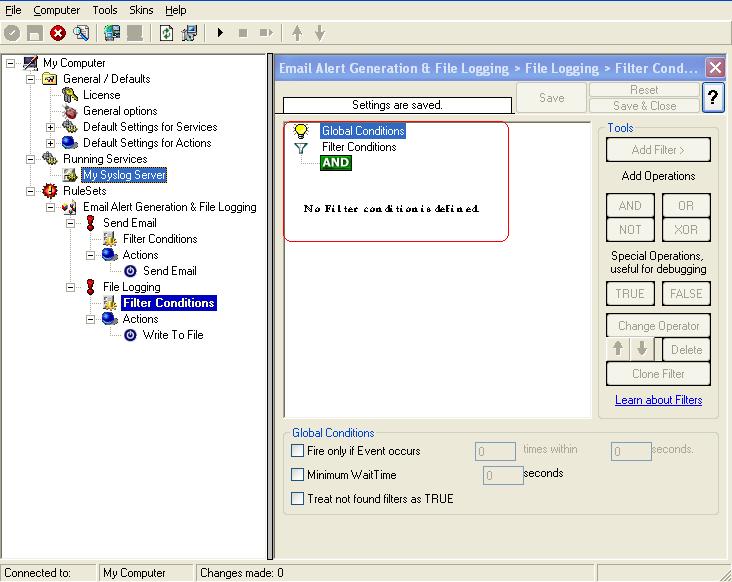Click the RuleSets red gear icon
The height and width of the screenshot is (582, 732).
coord(50,191)
